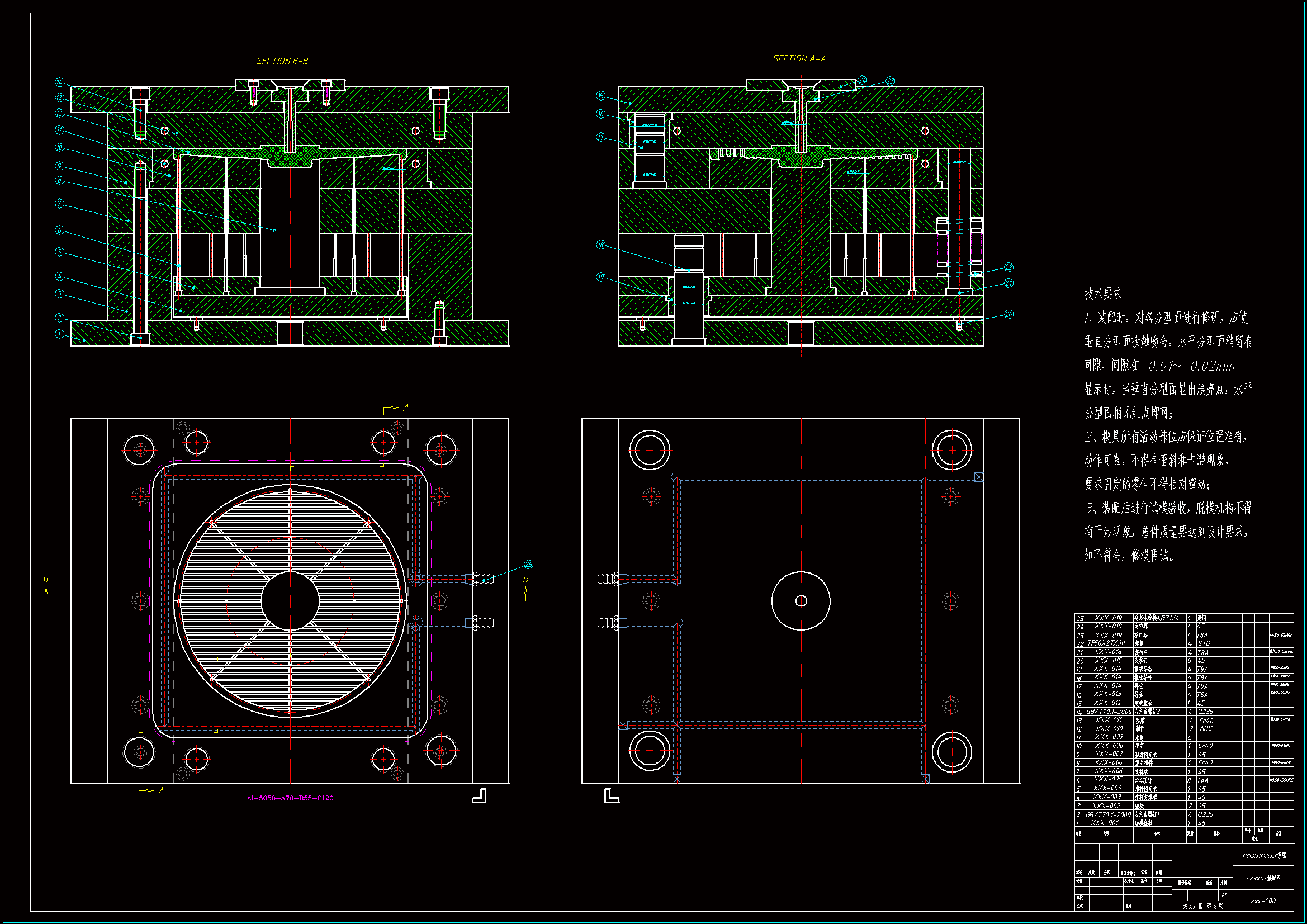Click the 0.01~0.02mm gap tolerance text

[1191, 366]
